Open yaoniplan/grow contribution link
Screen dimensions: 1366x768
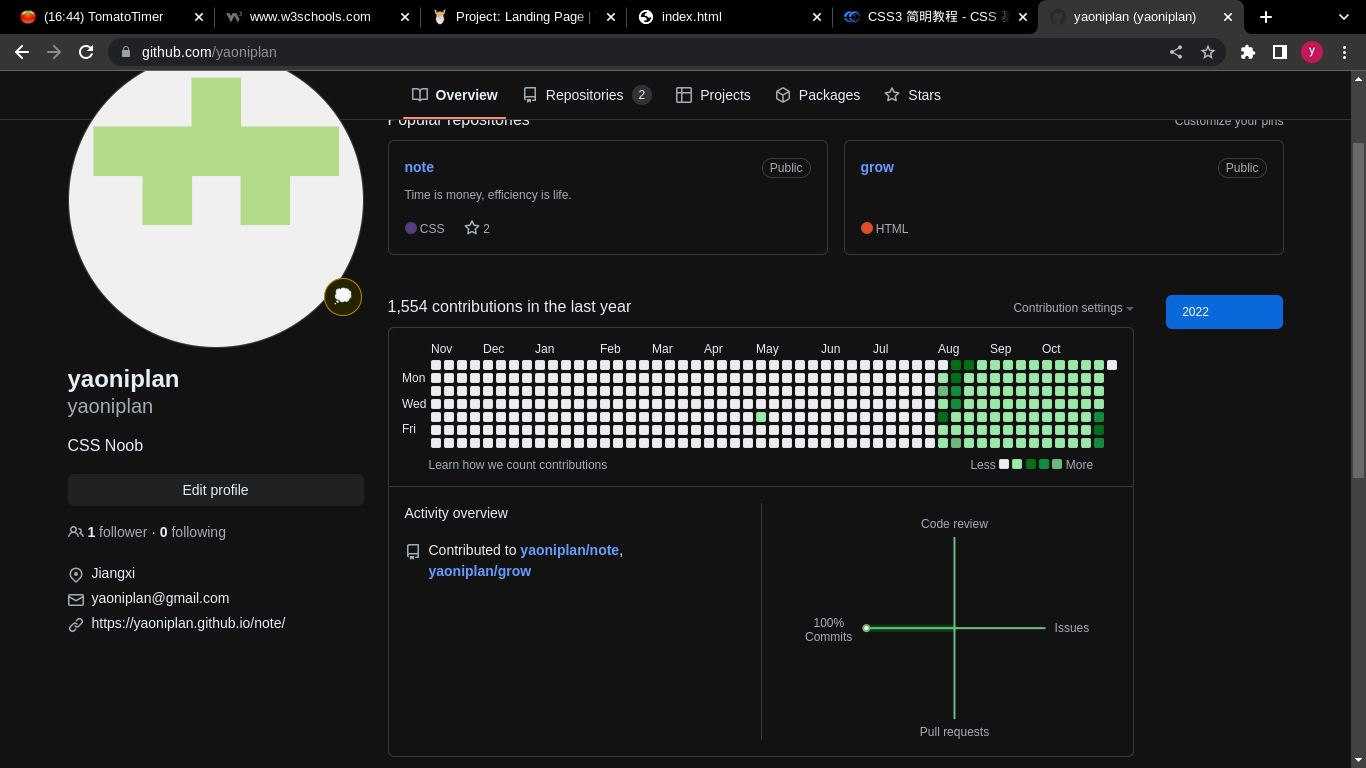tap(480, 571)
